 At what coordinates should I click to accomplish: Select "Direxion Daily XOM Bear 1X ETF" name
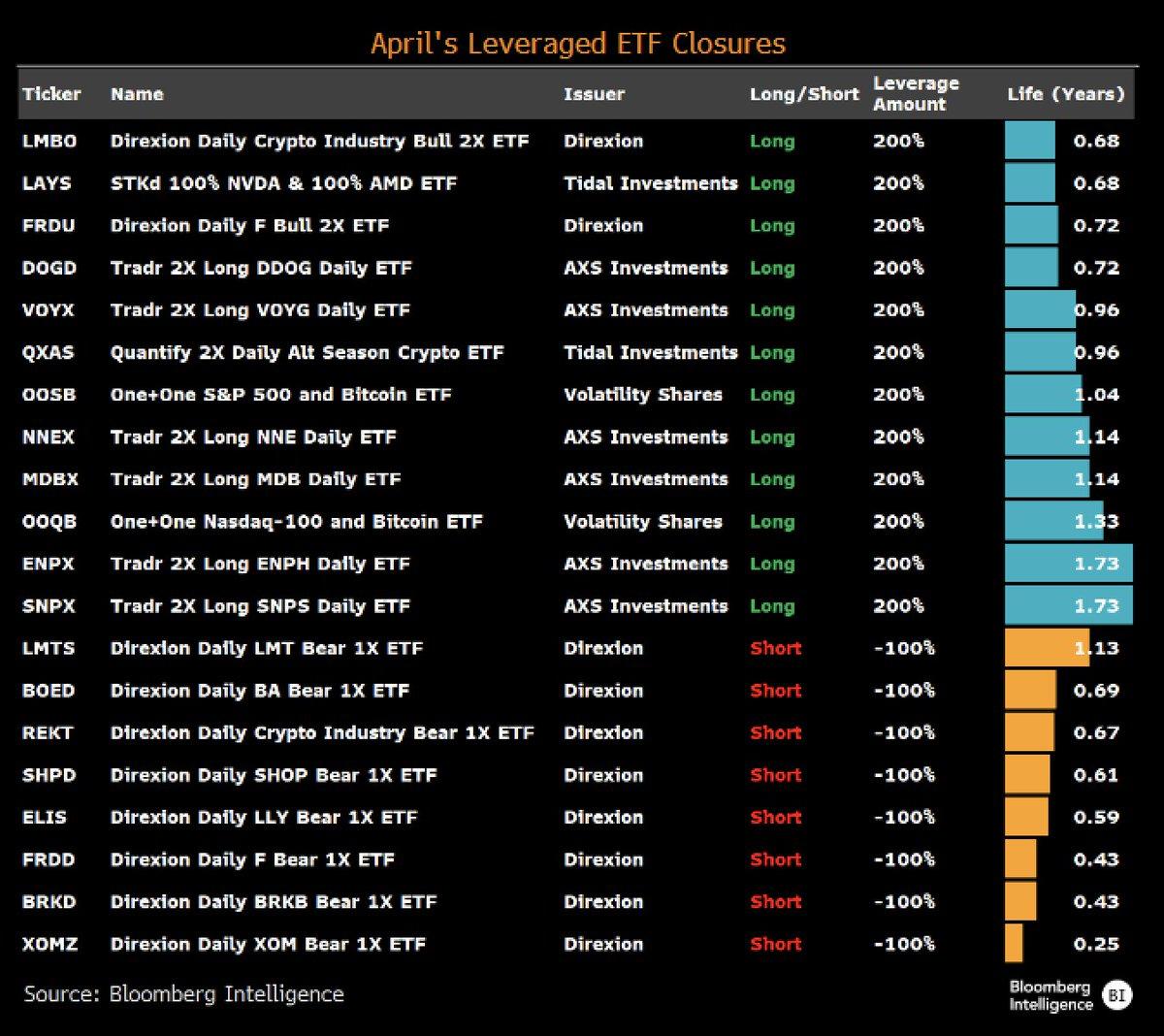[268, 944]
